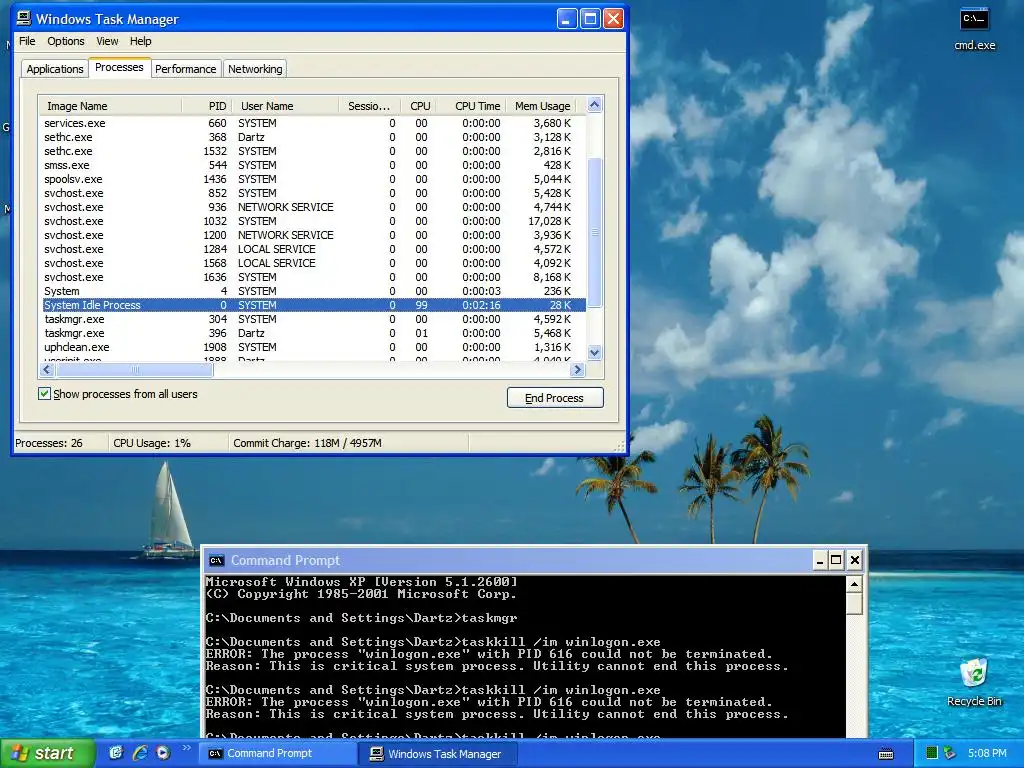Open the Start menu
The image size is (1024, 768).
pyautogui.click(x=47, y=753)
